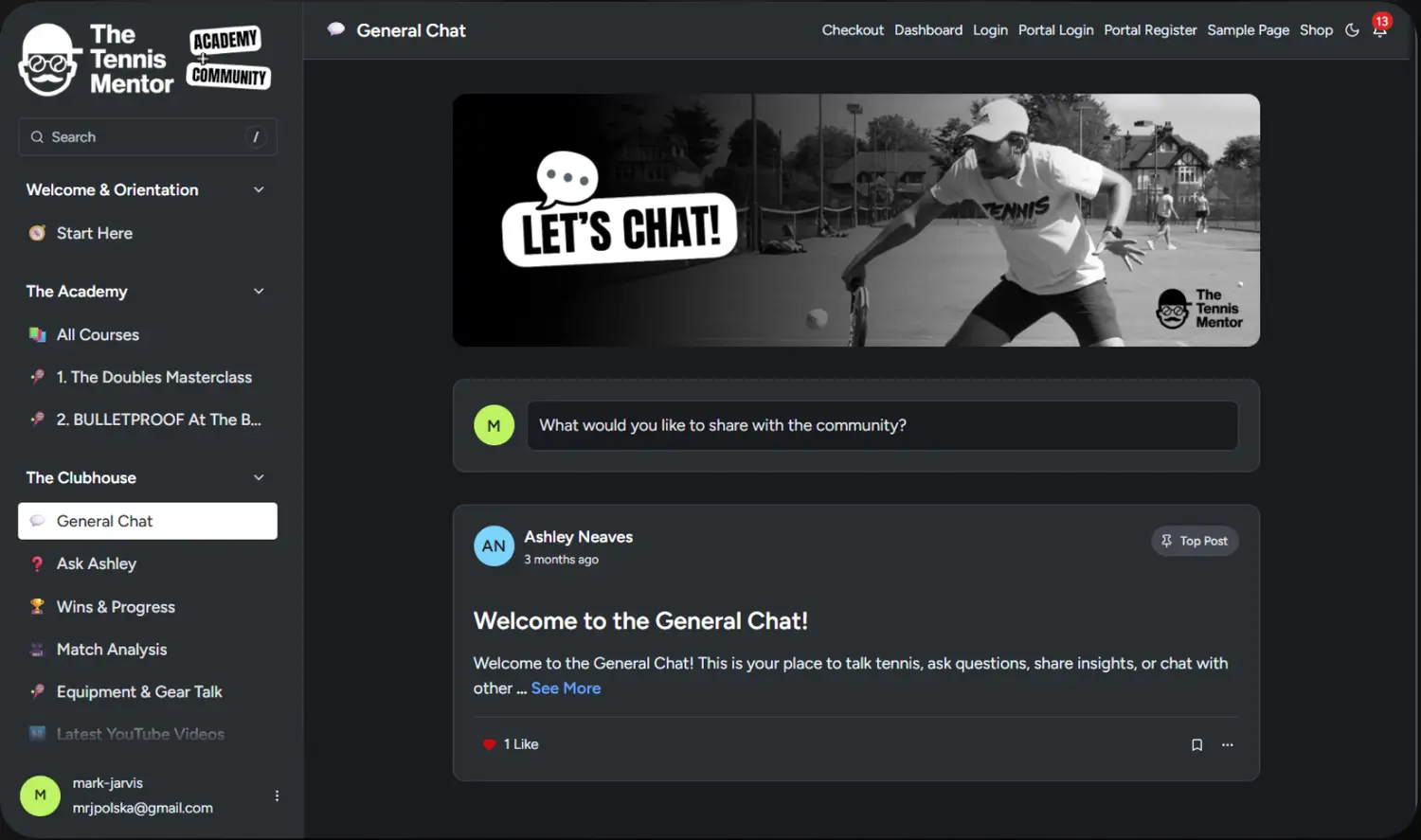Open notifications bell with 13 badge
The width and height of the screenshot is (1421, 840).
pyautogui.click(x=1379, y=28)
